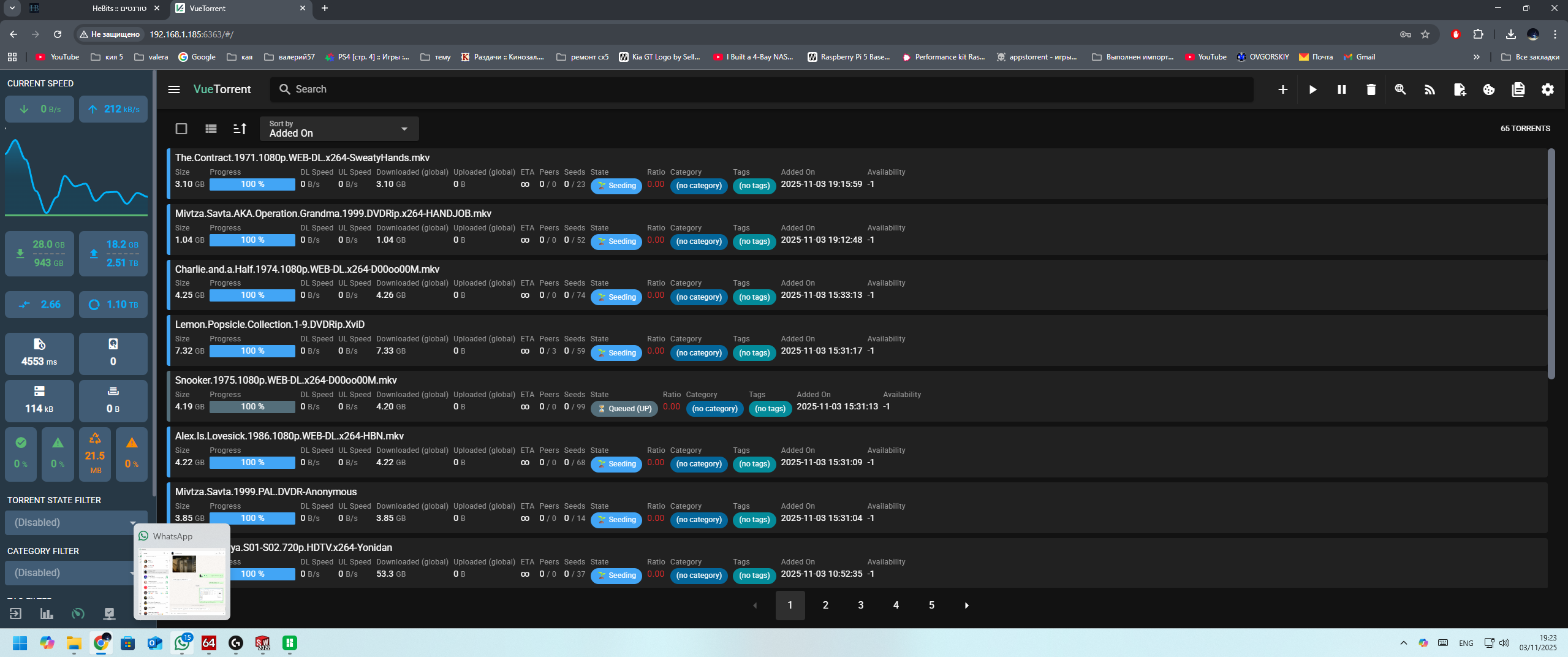Open the hamburger navigation menu

[174, 89]
